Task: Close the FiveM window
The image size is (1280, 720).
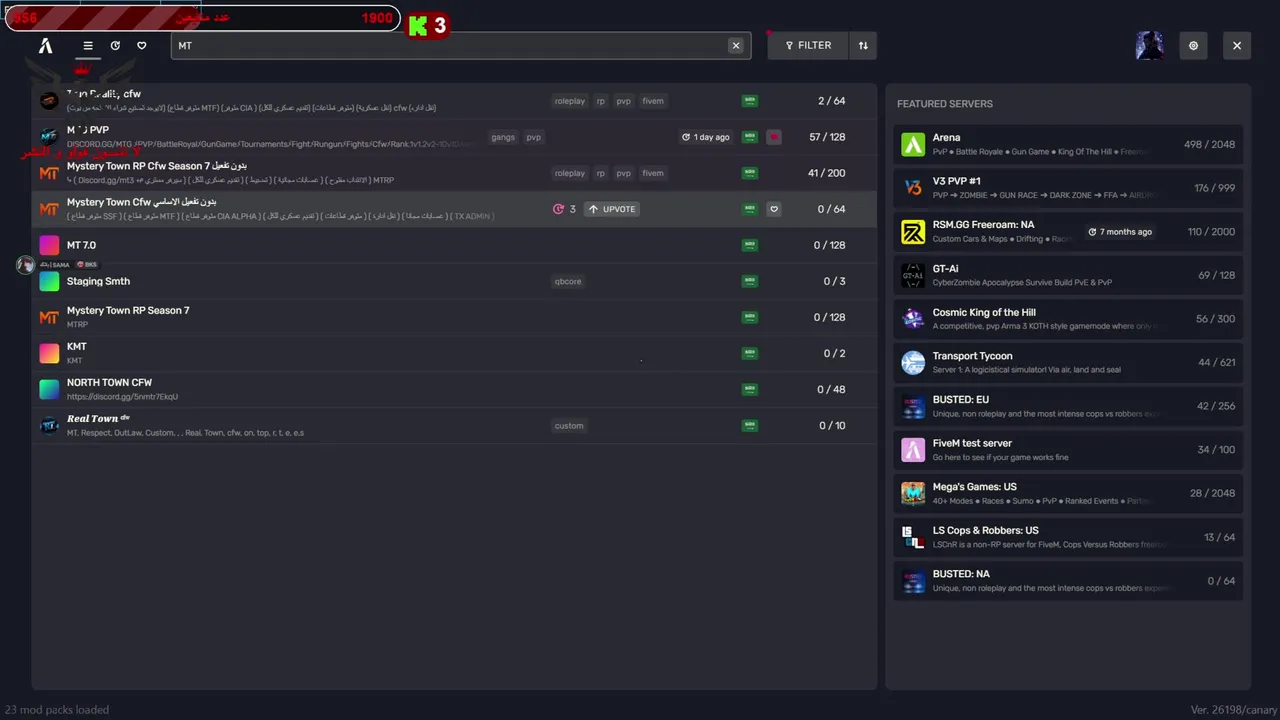Action: 1237,45
